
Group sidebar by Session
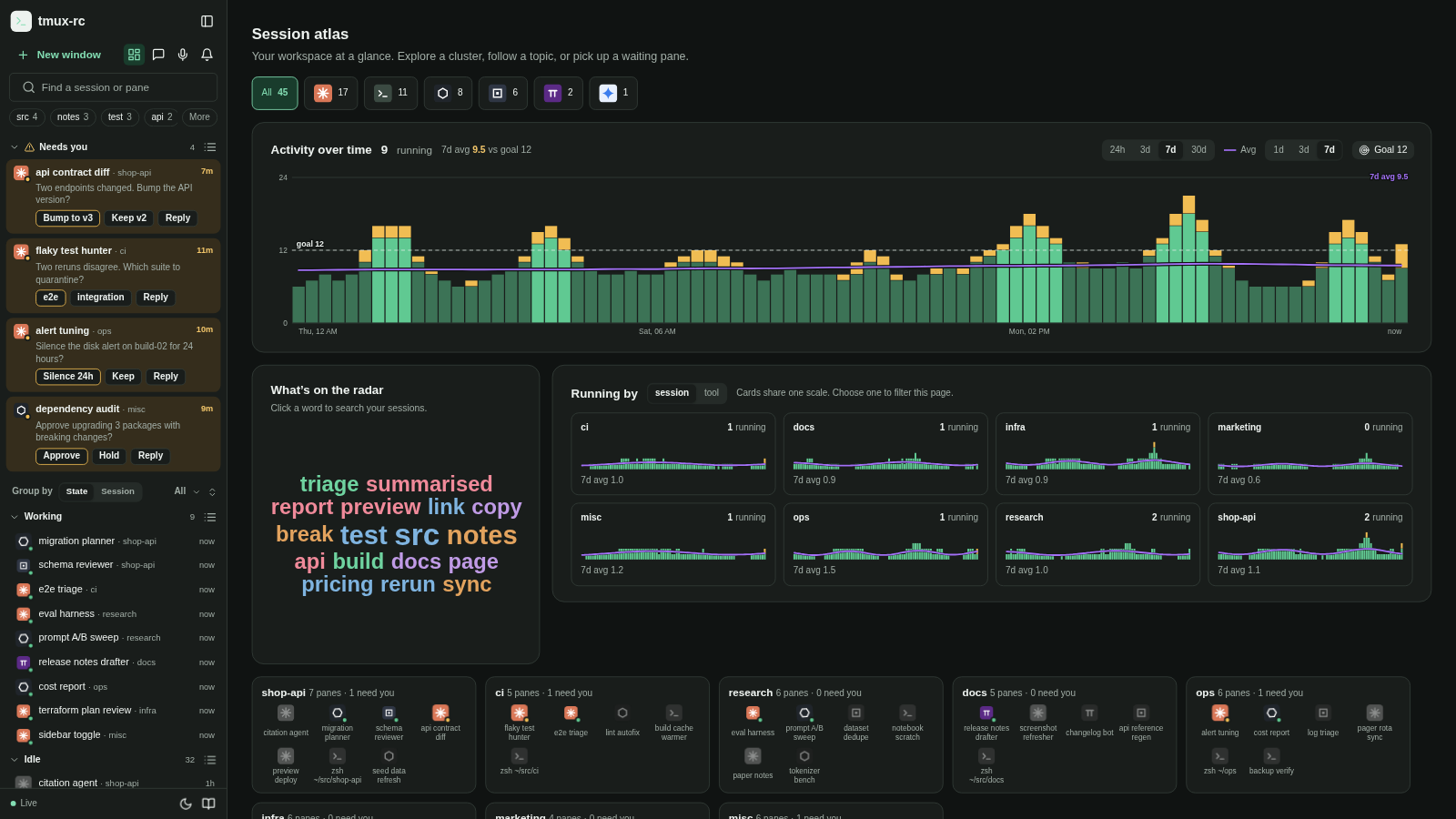pos(117,491)
